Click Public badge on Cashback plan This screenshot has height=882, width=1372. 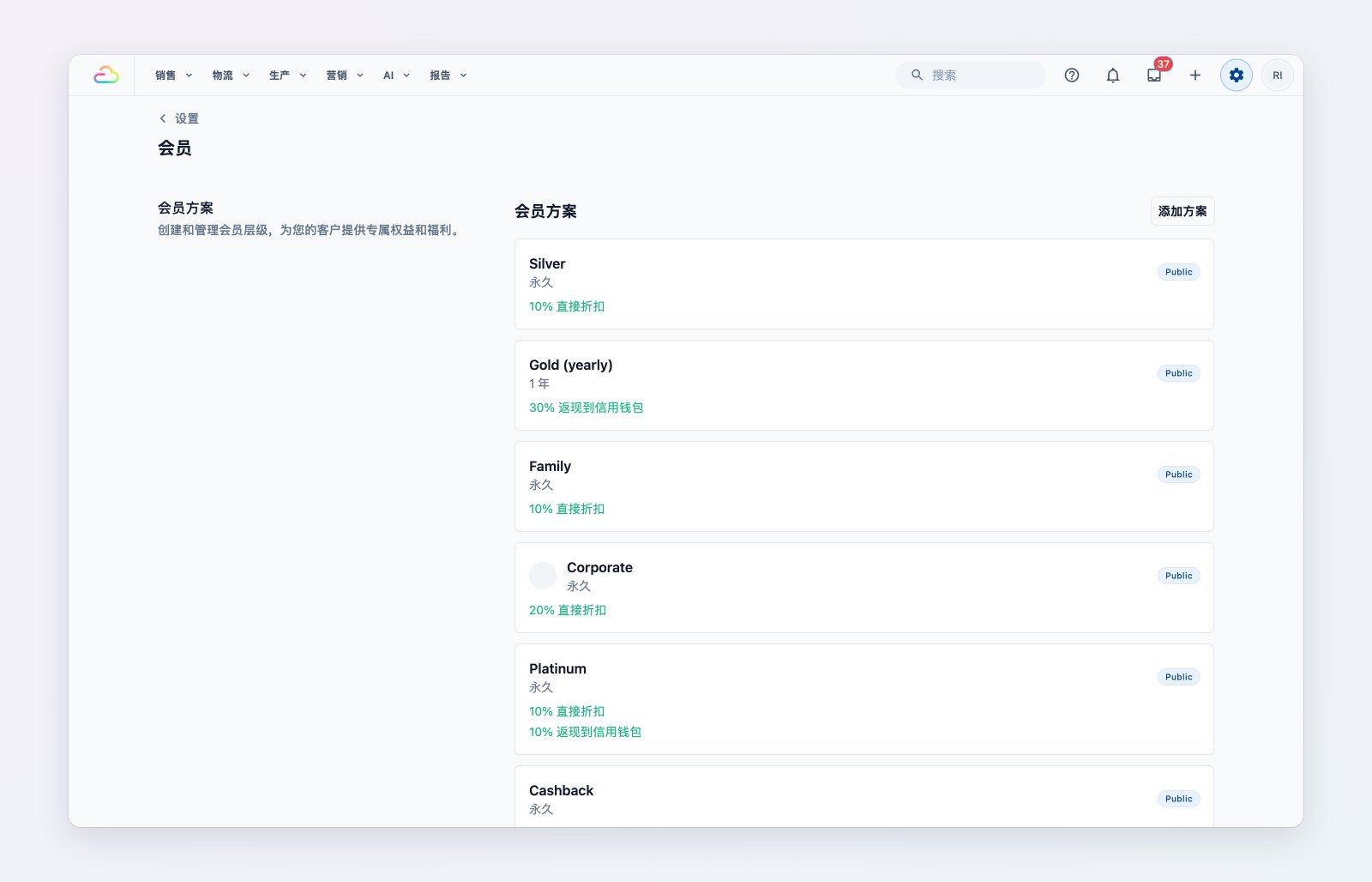pyautogui.click(x=1179, y=799)
